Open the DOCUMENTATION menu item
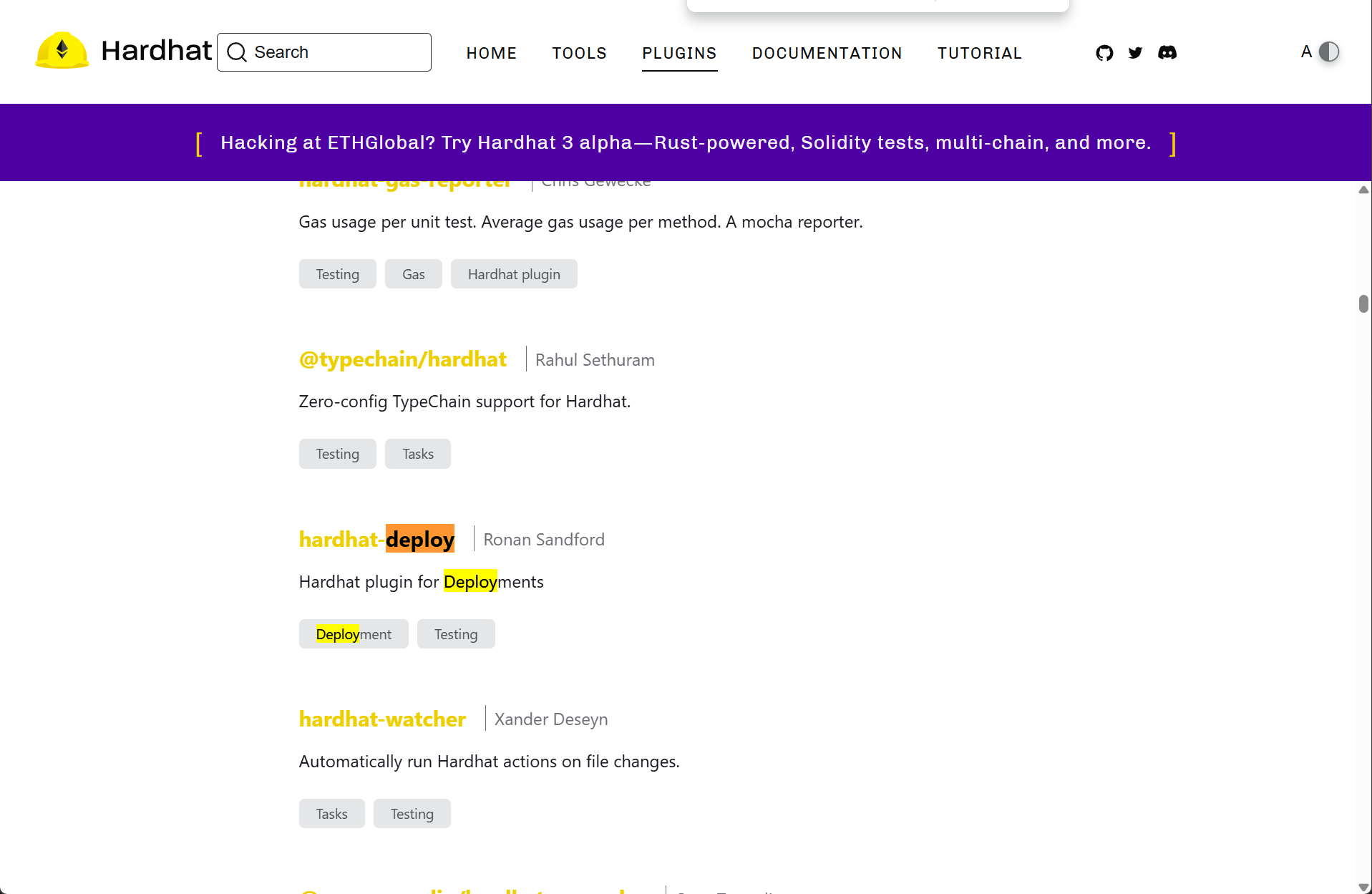The height and width of the screenshot is (894, 1372). pyautogui.click(x=827, y=53)
